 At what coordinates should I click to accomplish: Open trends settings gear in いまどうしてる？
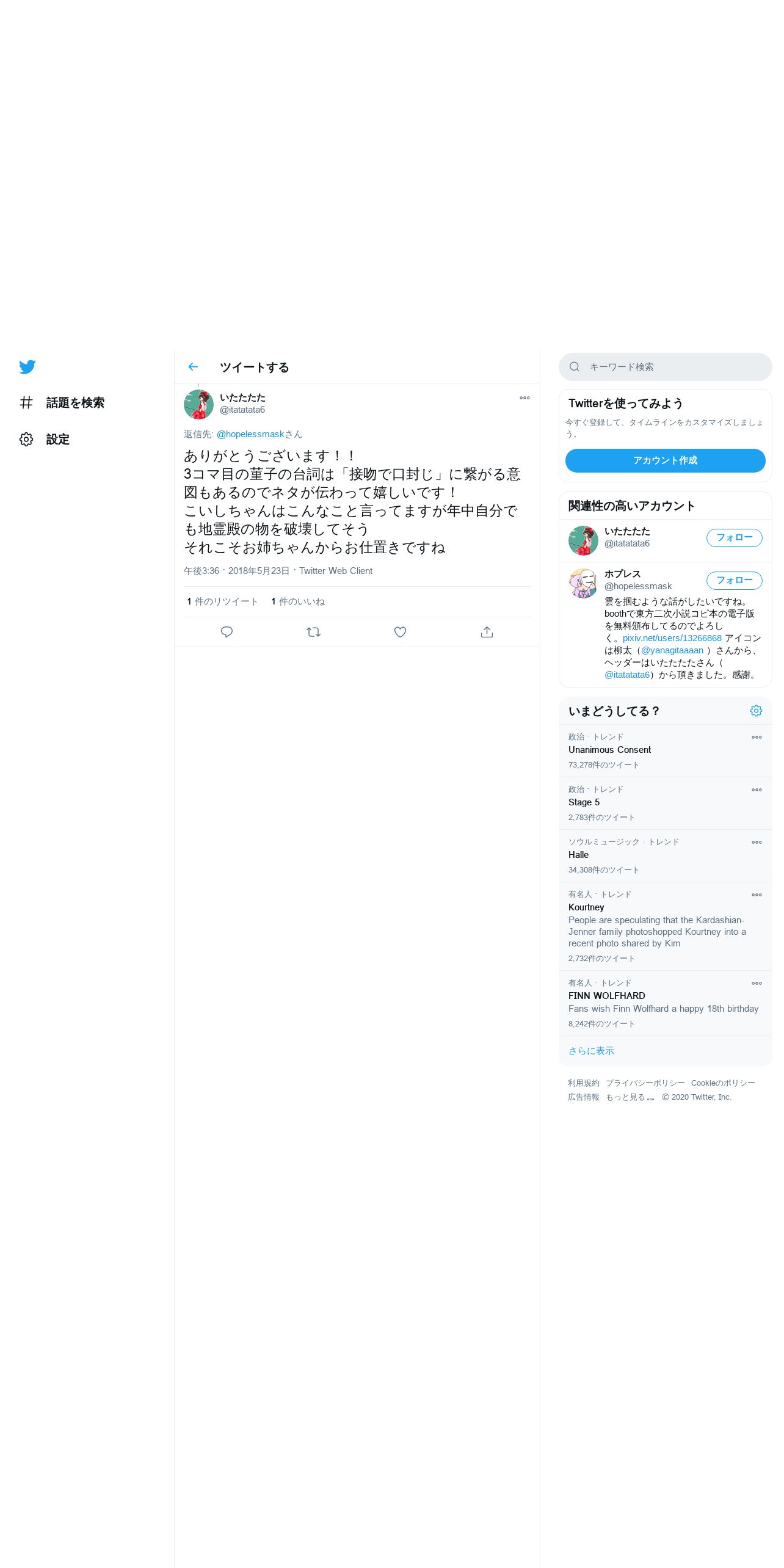pos(756,711)
